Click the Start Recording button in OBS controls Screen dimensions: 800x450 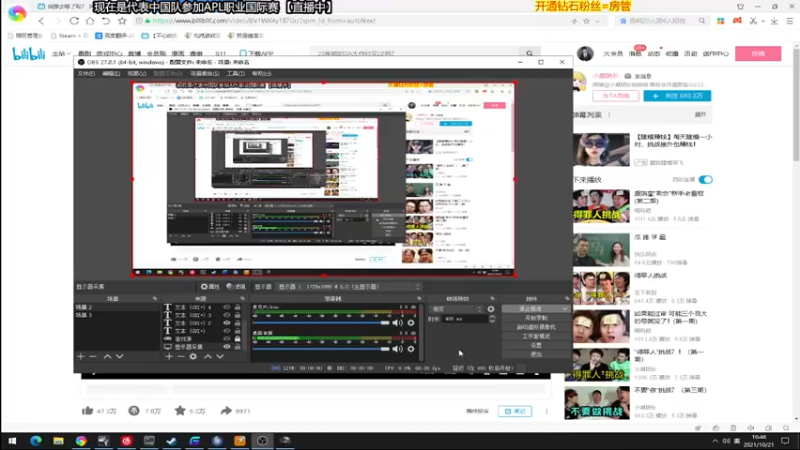[x=536, y=318]
